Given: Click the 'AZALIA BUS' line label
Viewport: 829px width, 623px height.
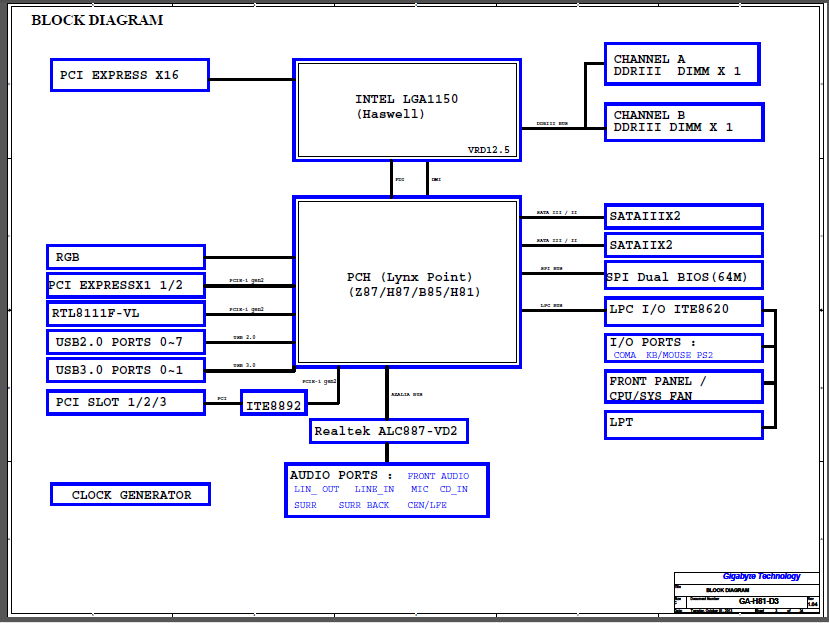Looking at the screenshot, I should (x=407, y=395).
